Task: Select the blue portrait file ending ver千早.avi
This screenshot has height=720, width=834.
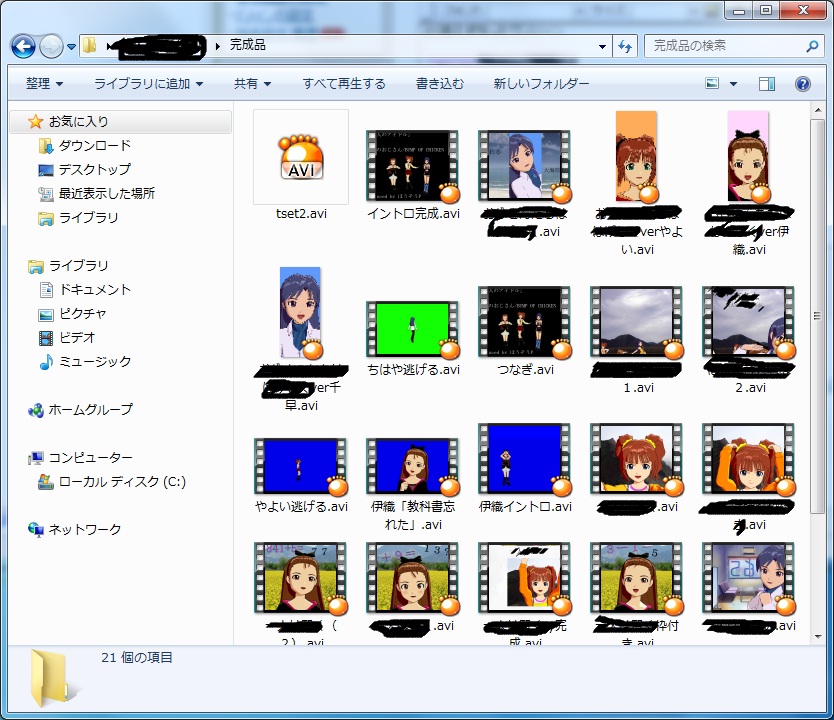Action: click(301, 313)
